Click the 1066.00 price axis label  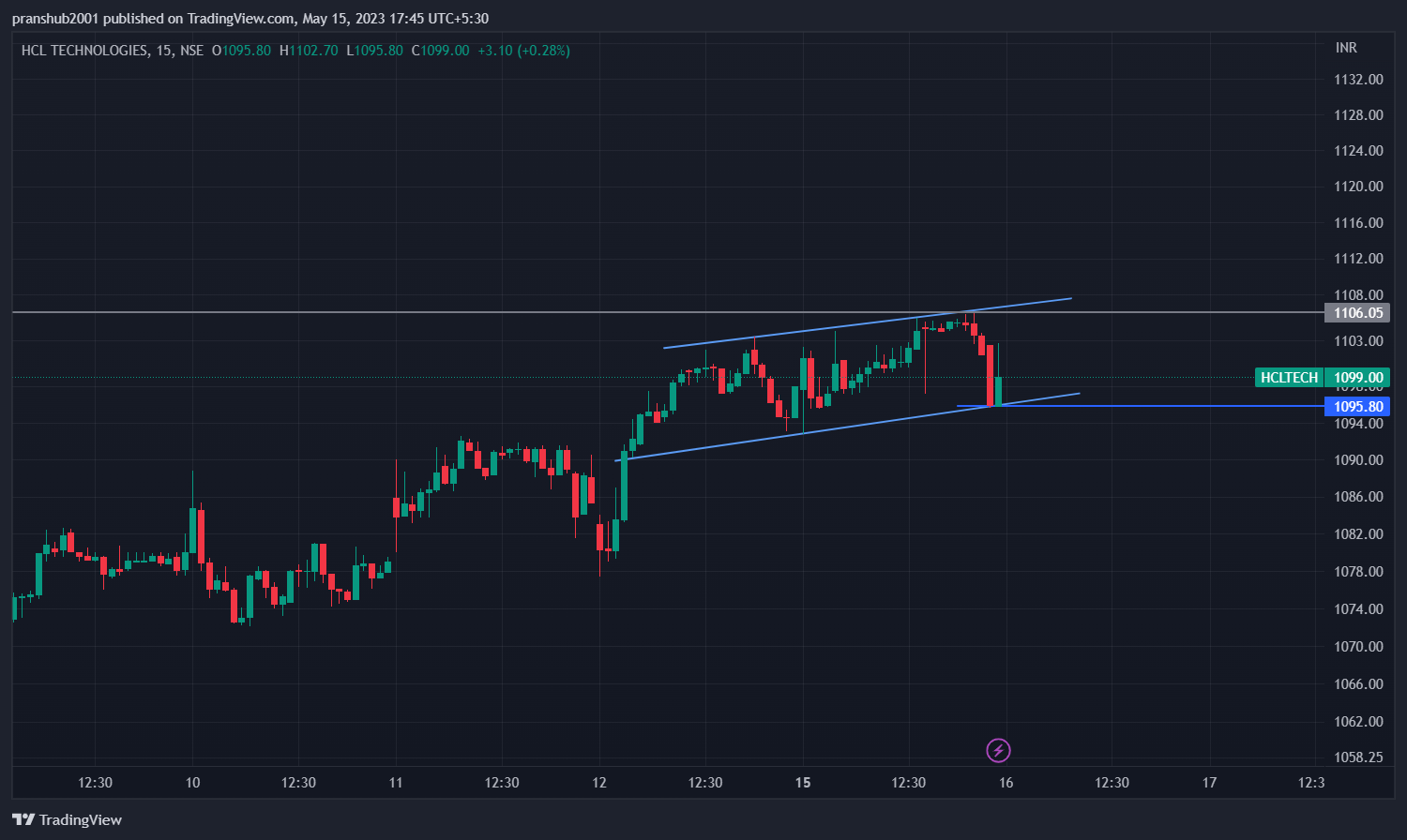(1358, 684)
